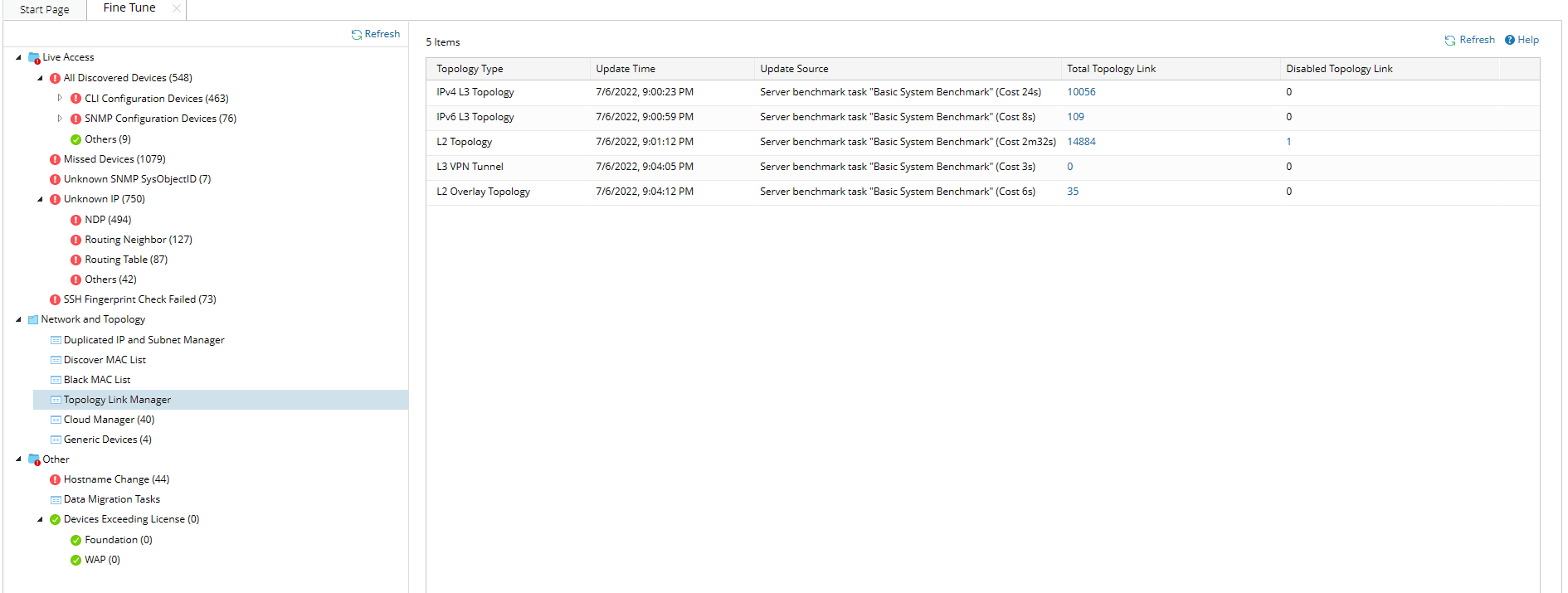The width and height of the screenshot is (1568, 593).
Task: Open the 14884 L2 topology links
Action: pos(1081,142)
